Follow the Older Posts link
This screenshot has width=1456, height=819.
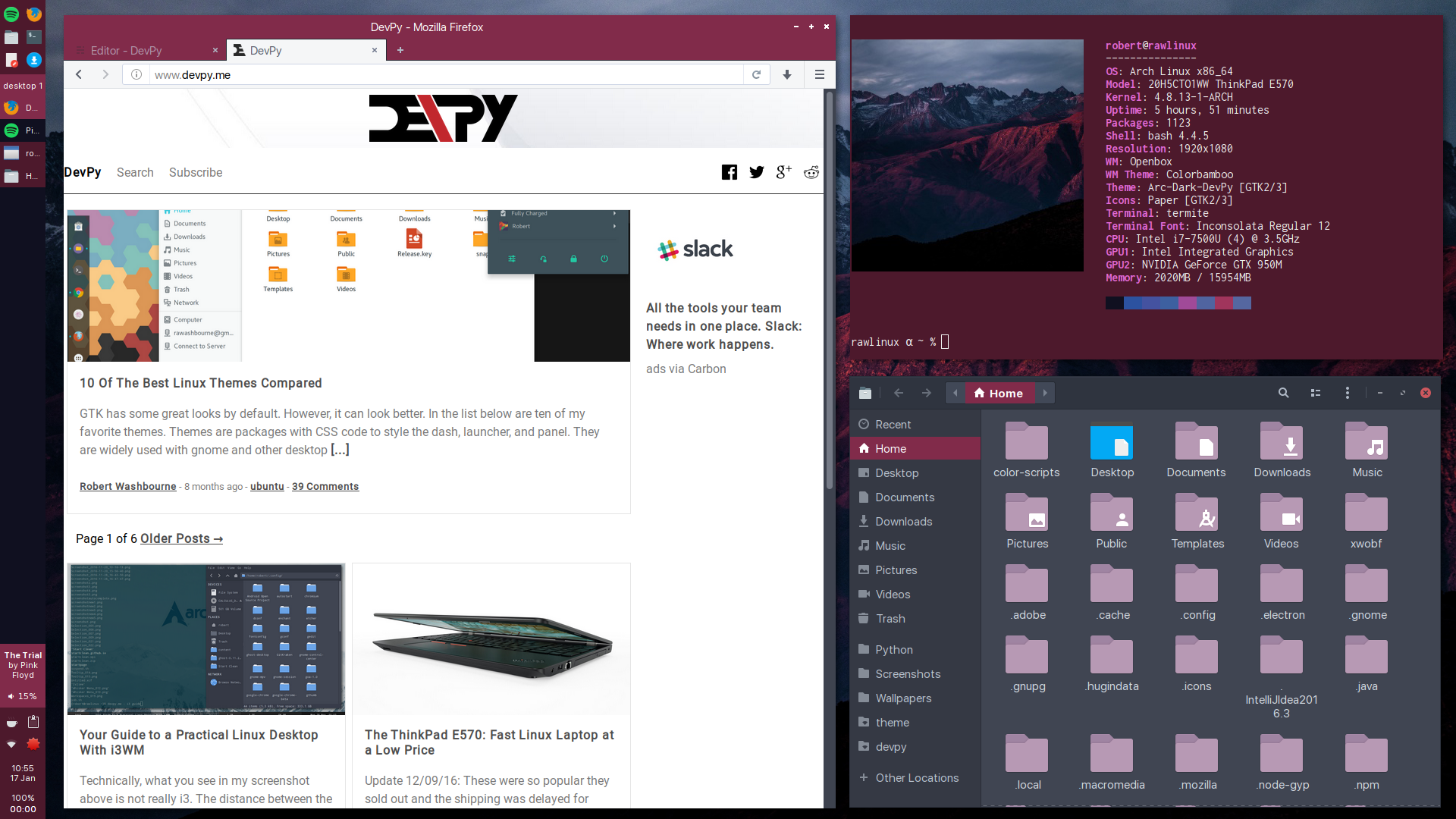(x=181, y=538)
